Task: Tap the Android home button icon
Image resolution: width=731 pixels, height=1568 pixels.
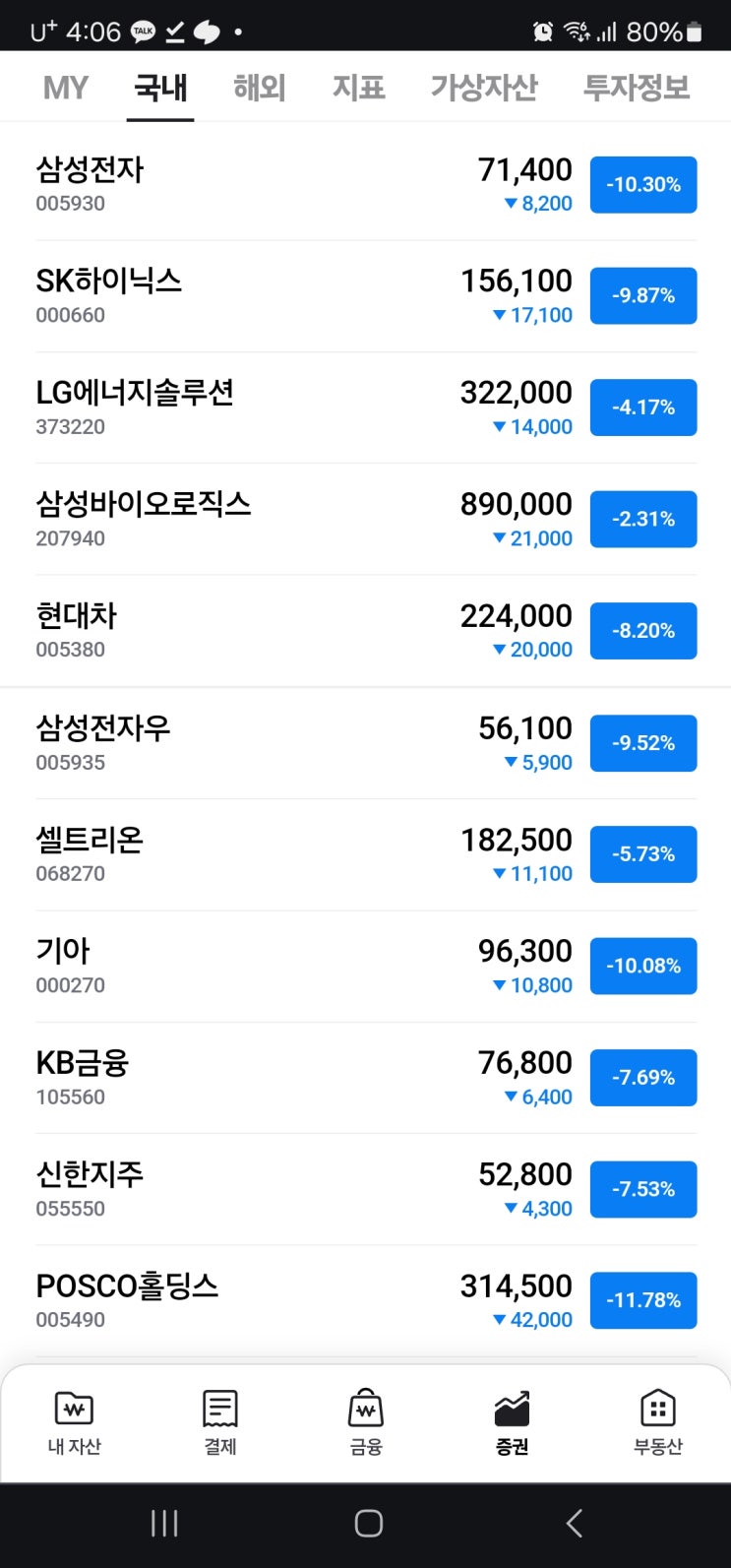Action: point(368,1523)
